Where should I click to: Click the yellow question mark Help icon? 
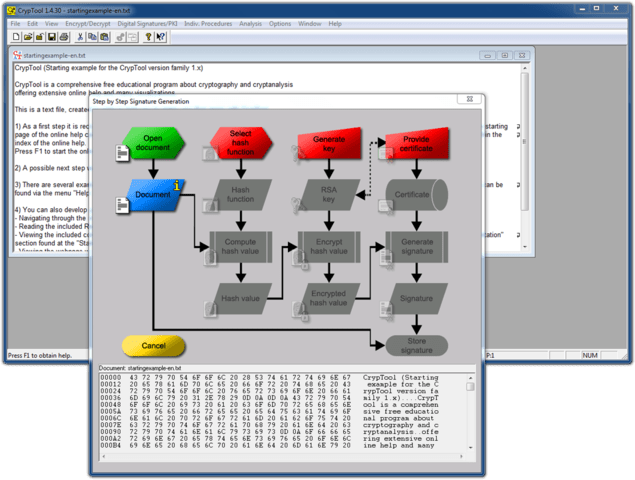[148, 37]
